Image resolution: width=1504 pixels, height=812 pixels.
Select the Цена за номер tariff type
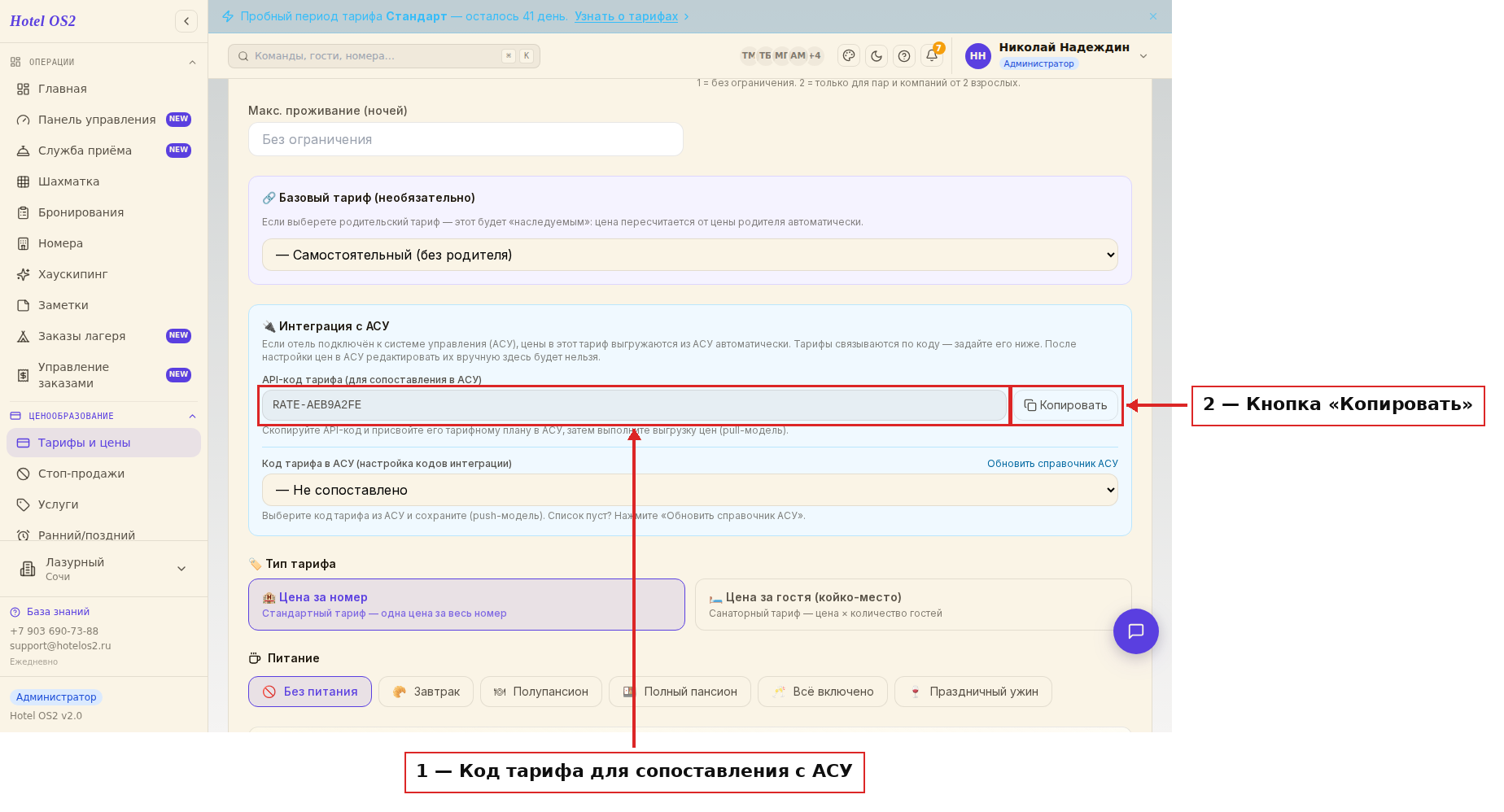coord(466,605)
